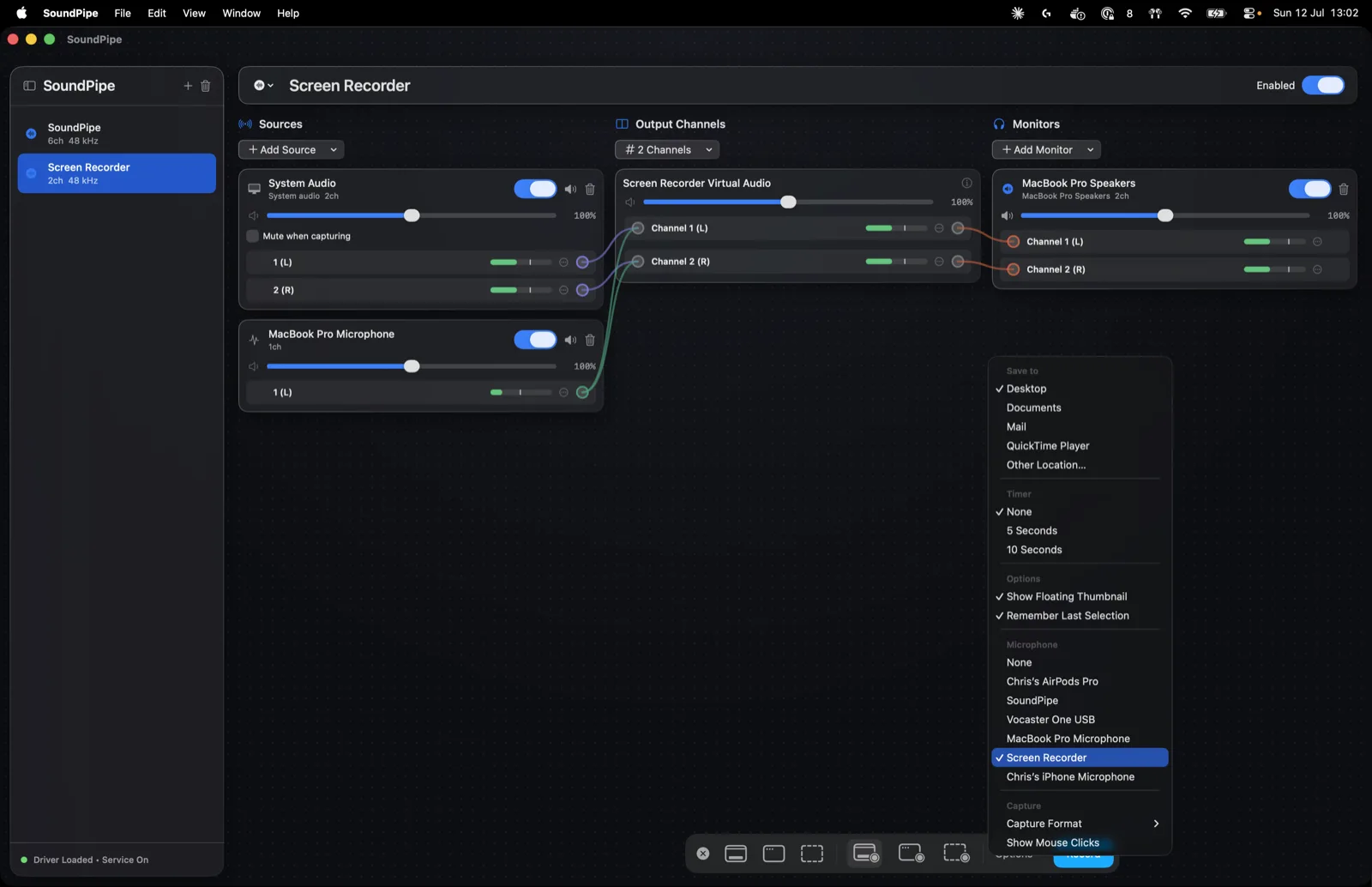The image size is (1372, 887).
Task: Delete the System Audio source
Action: tap(590, 189)
